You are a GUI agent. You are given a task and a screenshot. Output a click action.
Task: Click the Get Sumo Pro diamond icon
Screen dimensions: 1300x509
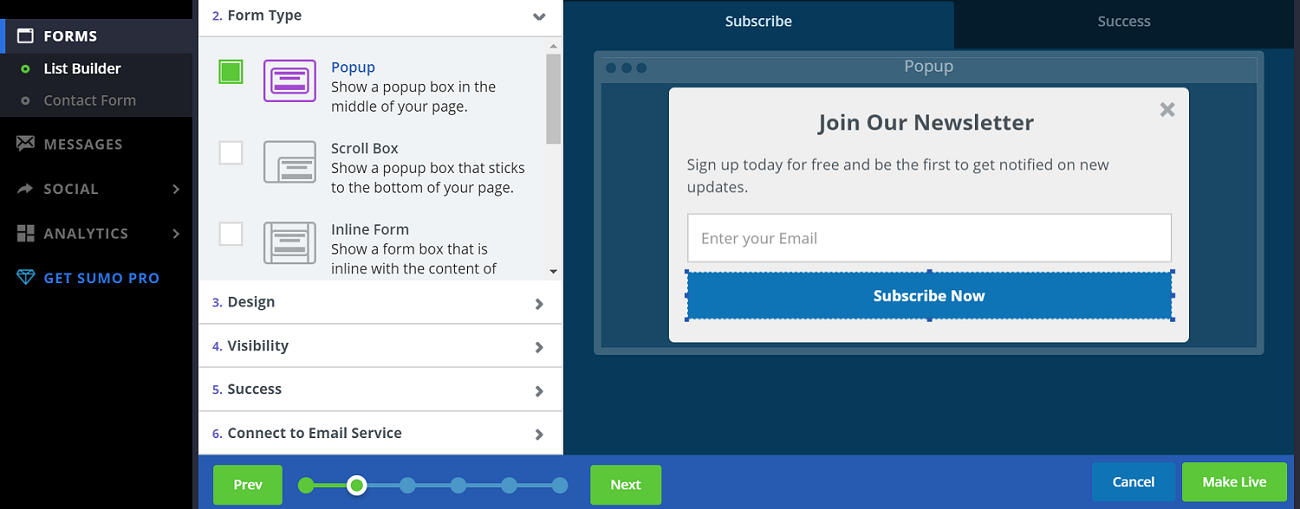[26, 278]
